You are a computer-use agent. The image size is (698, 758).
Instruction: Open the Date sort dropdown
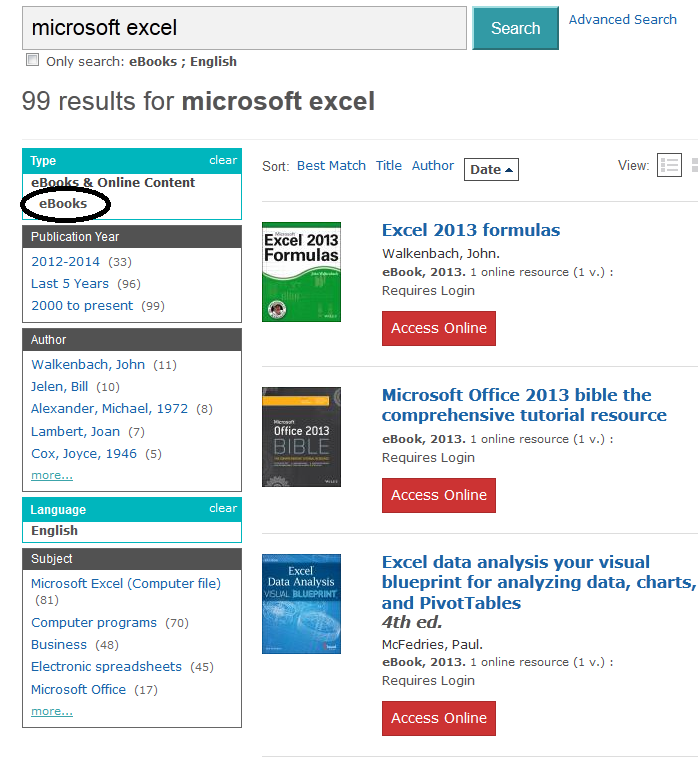tap(491, 169)
